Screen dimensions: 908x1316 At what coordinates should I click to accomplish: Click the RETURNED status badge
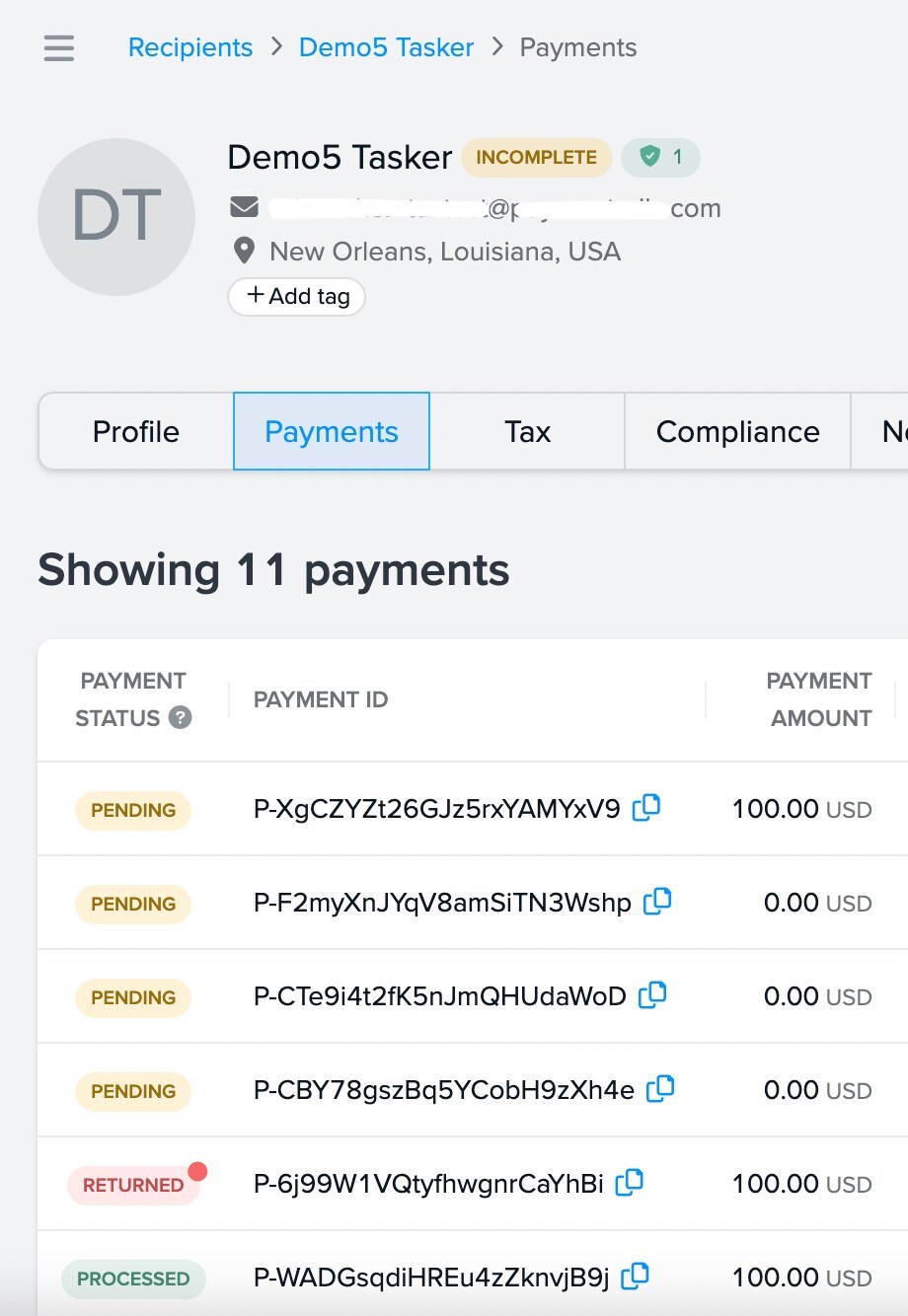133,1184
